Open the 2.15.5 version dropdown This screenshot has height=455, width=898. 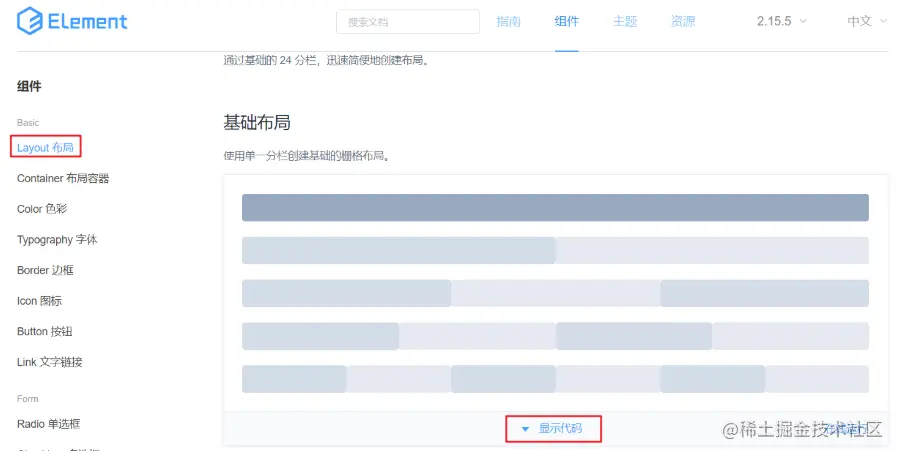pyautogui.click(x=782, y=21)
